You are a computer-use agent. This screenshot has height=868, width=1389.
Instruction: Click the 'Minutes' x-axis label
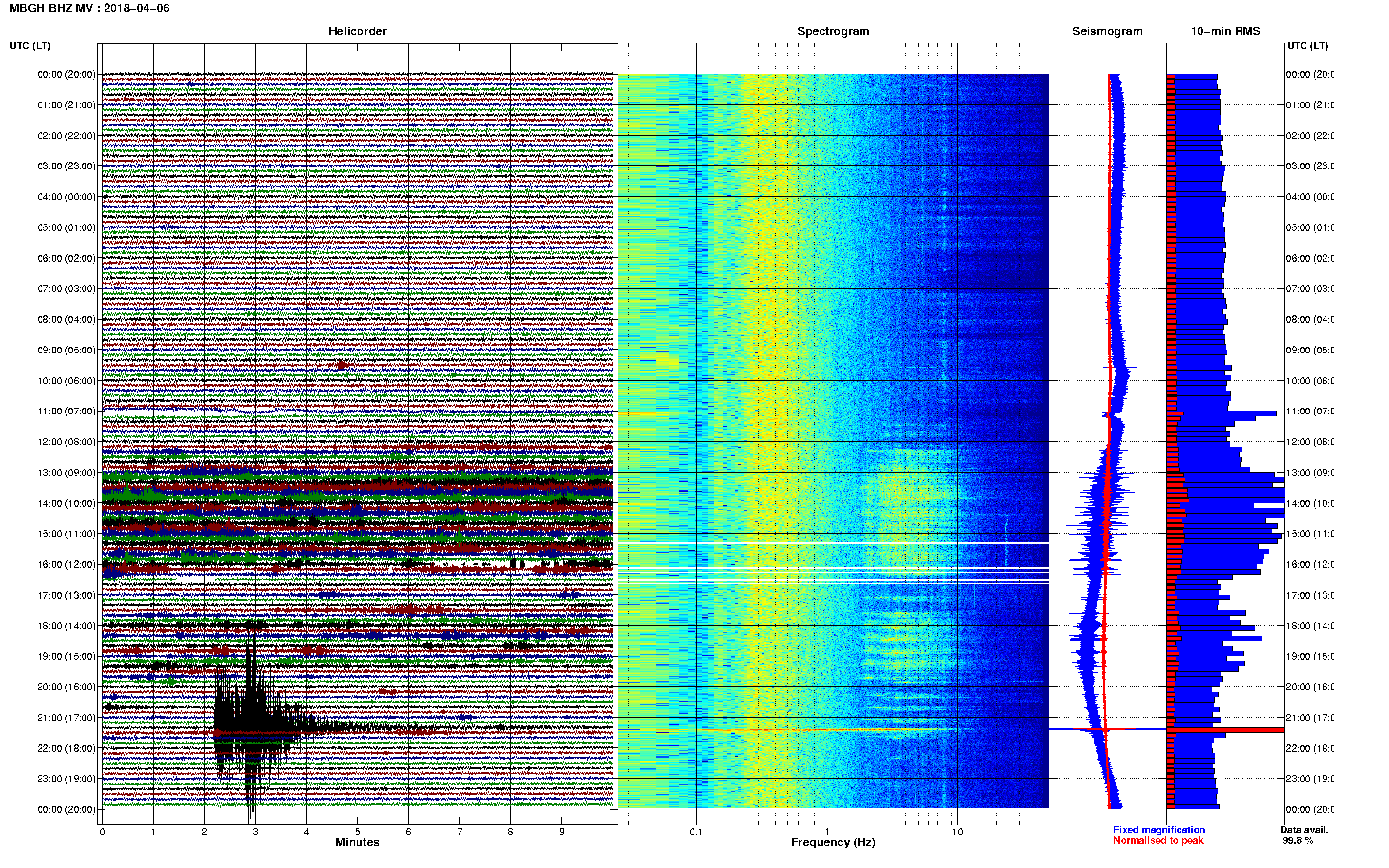357,842
